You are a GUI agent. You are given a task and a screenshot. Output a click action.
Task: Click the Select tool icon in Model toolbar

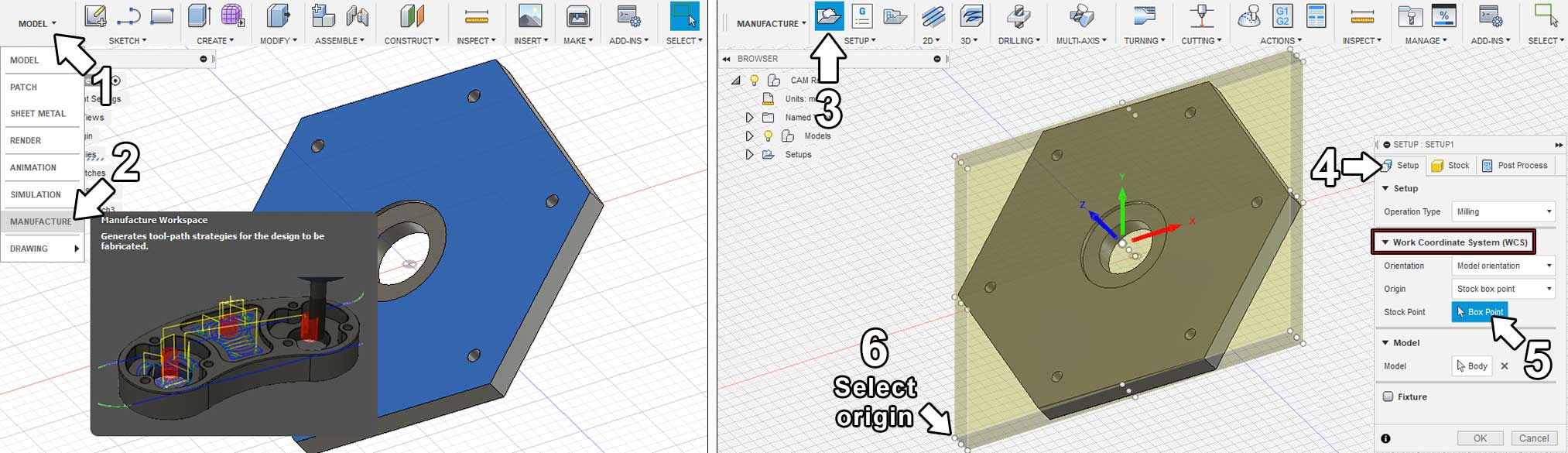(684, 15)
